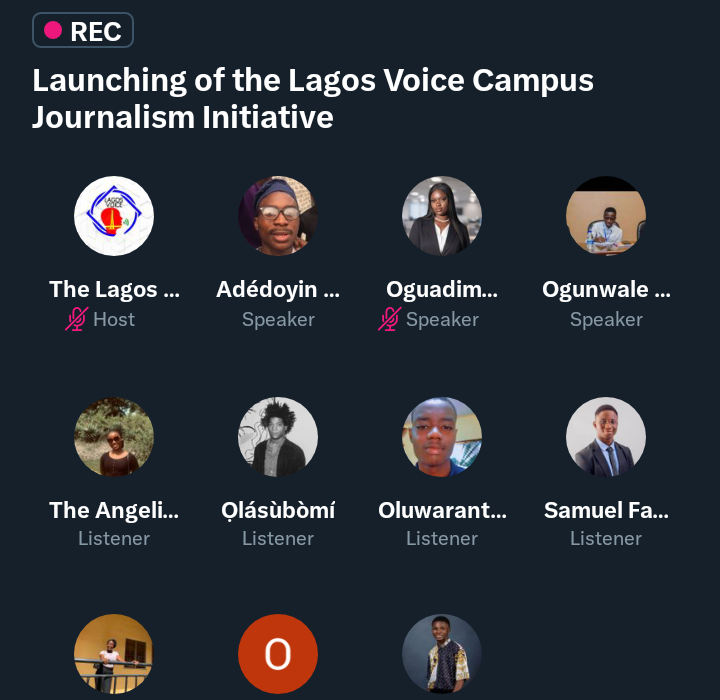Open Samuel Fa listener profile photo
Screen dimensions: 720x700
[606, 437]
